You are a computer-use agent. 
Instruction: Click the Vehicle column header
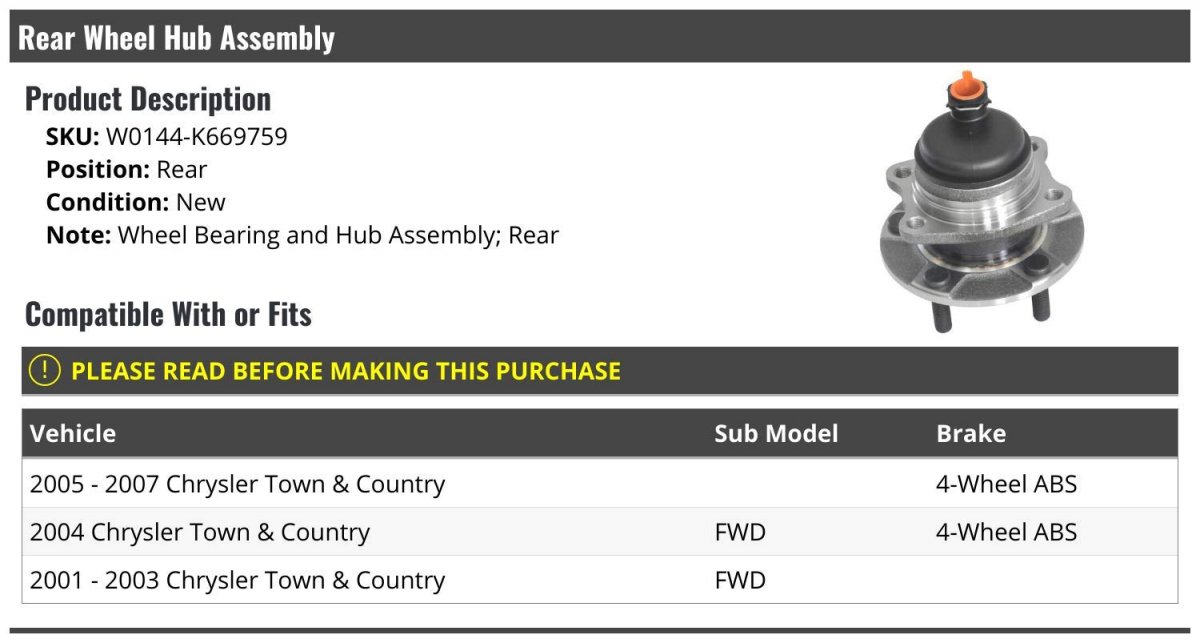point(73,433)
